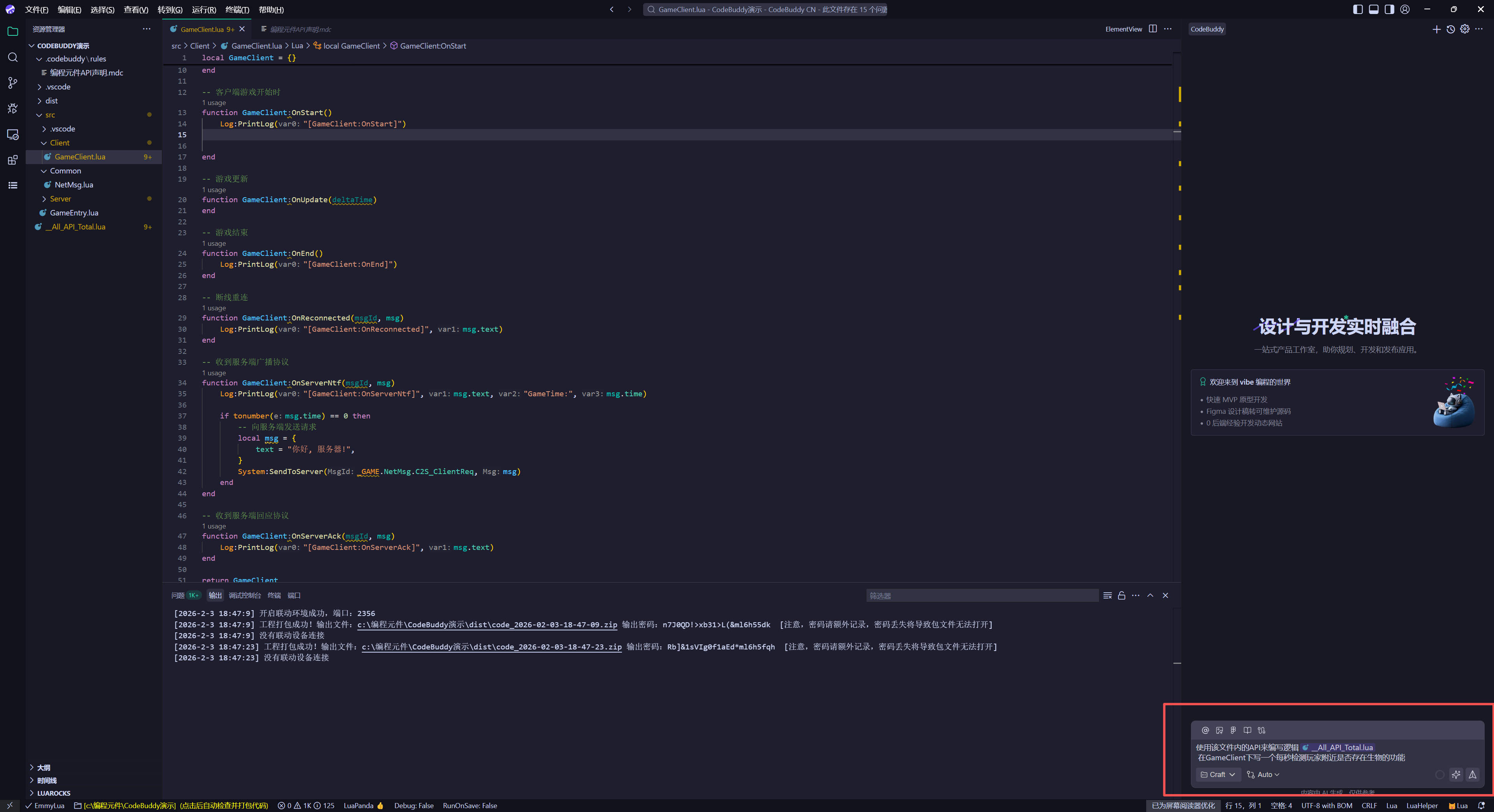The height and width of the screenshot is (812, 1494).
Task: Click the book knowledge icon in chat
Action: point(1247,730)
